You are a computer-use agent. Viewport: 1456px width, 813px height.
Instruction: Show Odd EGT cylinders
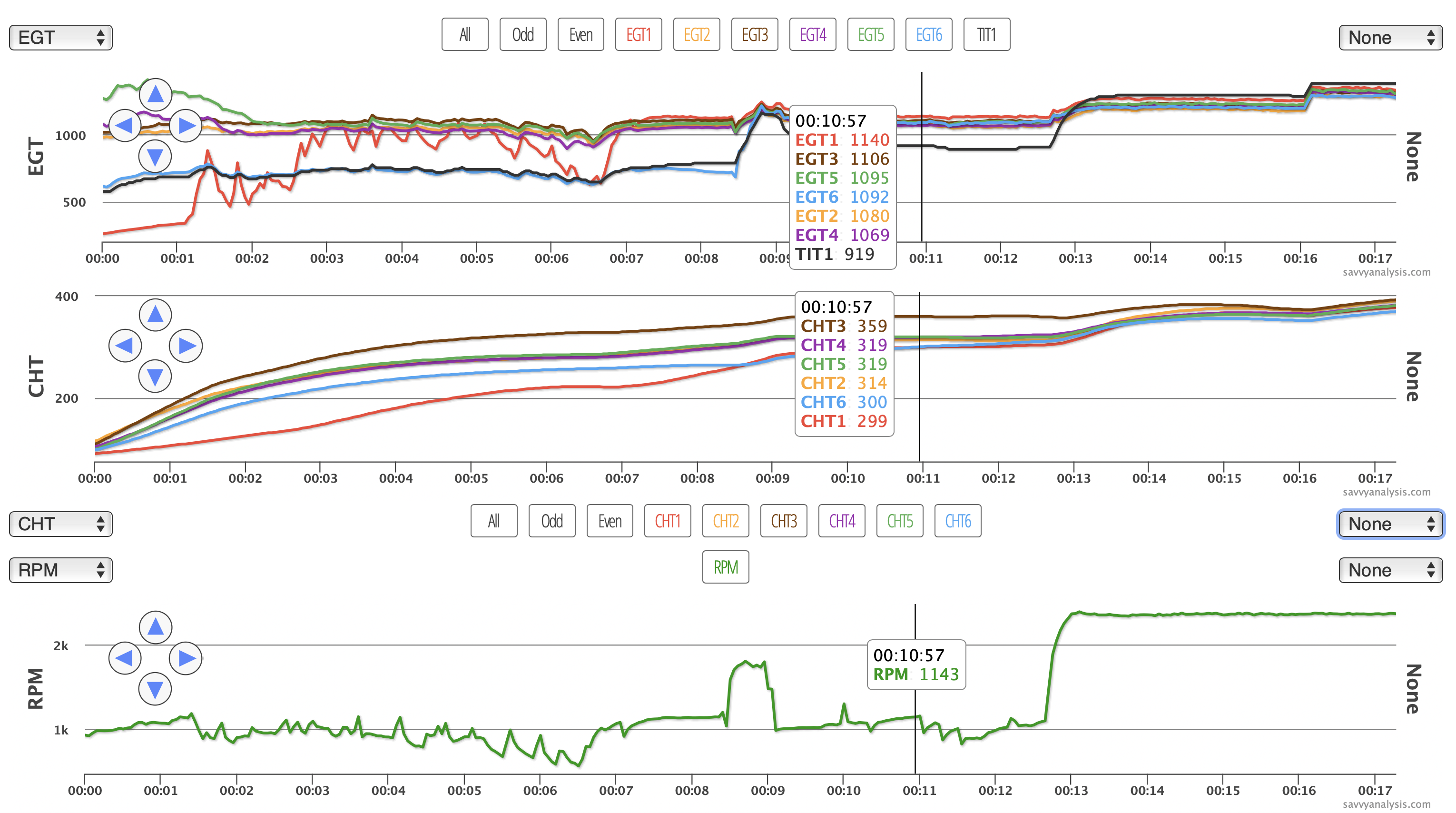(x=523, y=34)
